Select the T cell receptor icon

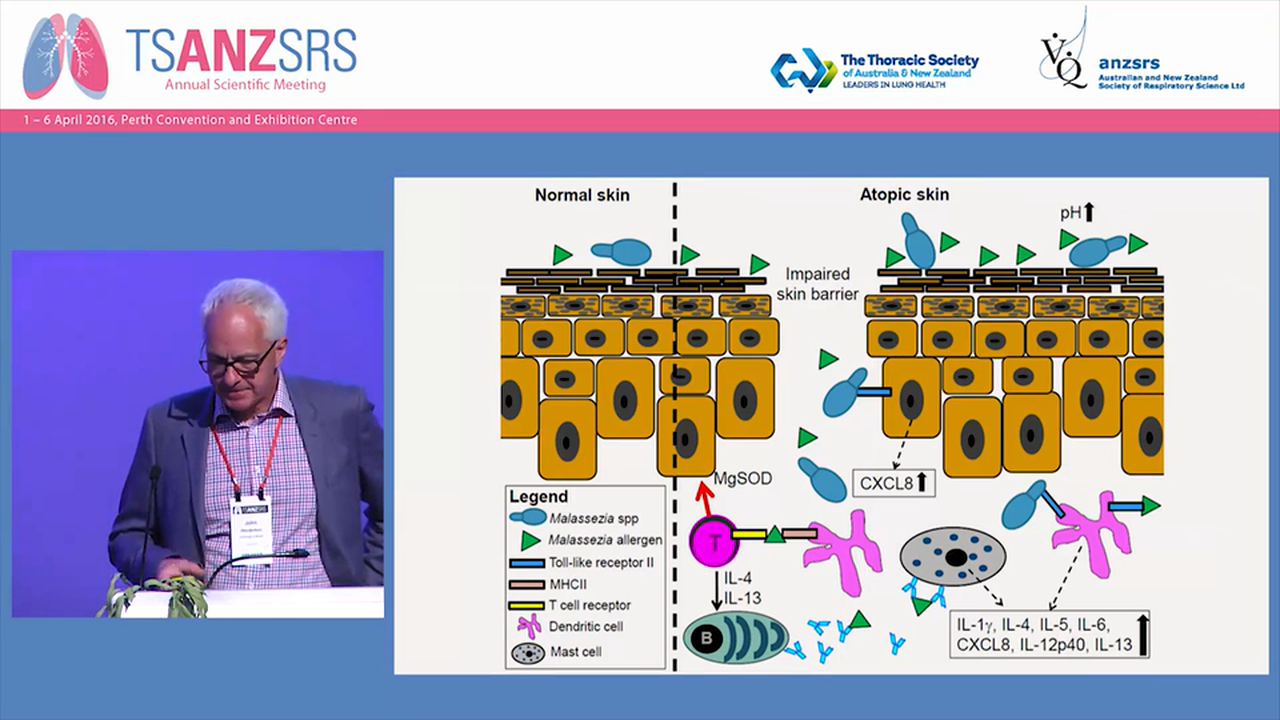(x=528, y=604)
